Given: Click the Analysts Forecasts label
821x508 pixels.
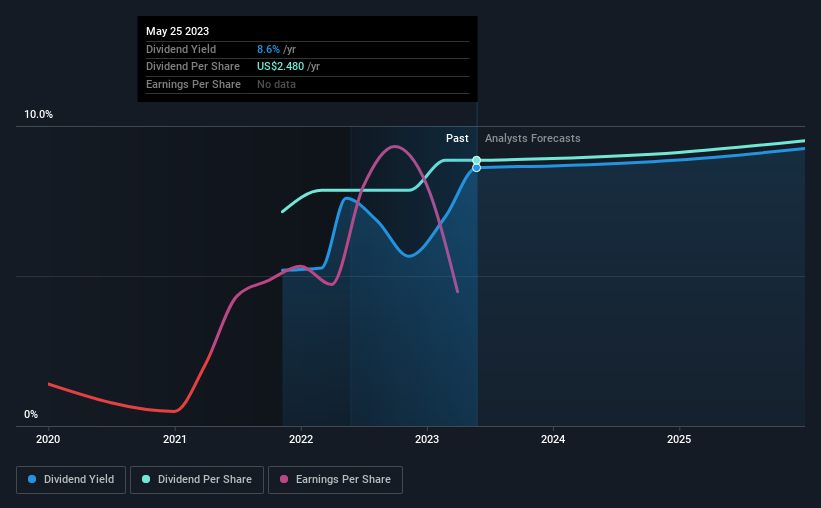Looking at the screenshot, I should tap(532, 138).
